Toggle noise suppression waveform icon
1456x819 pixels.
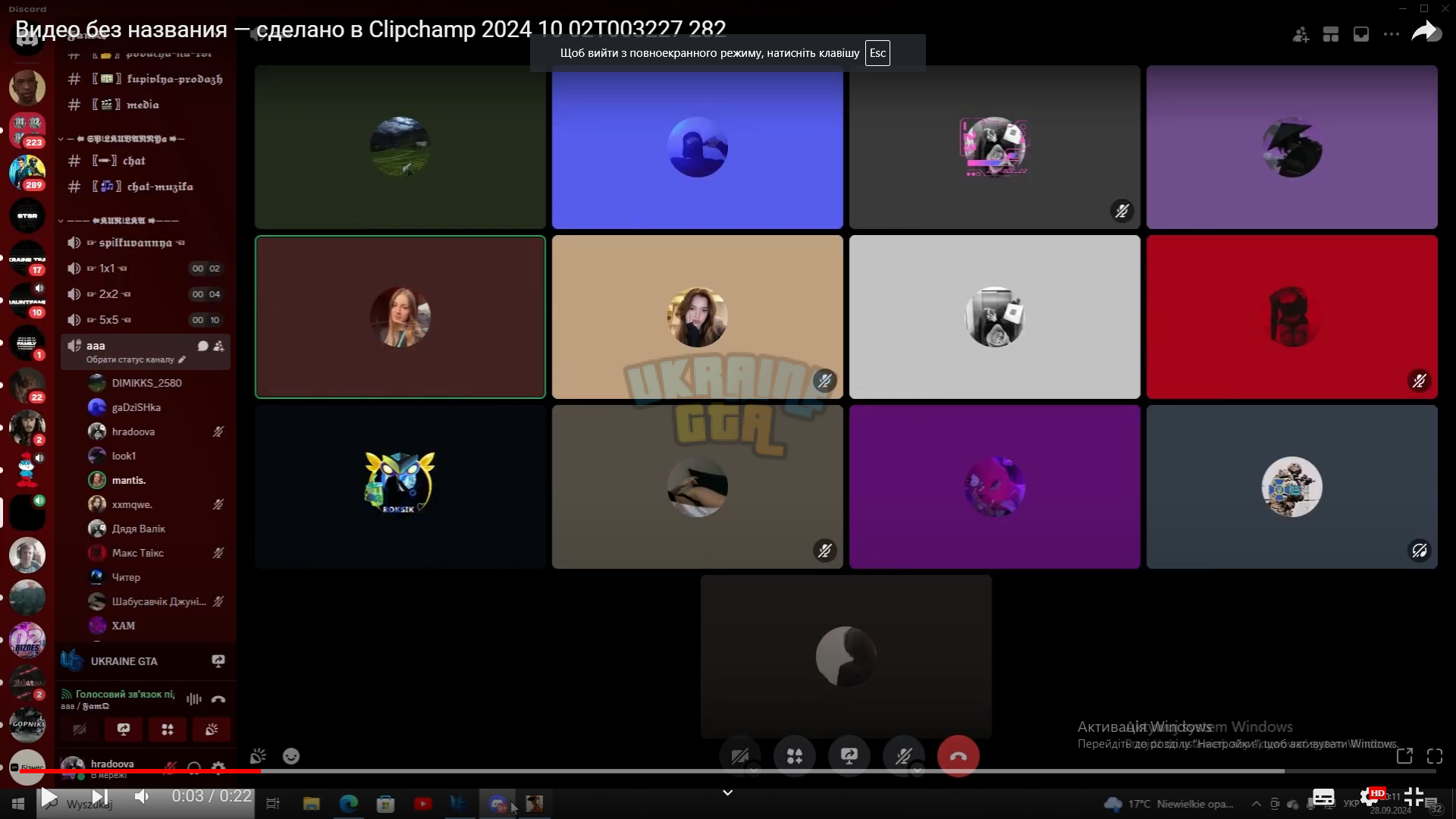tap(194, 699)
